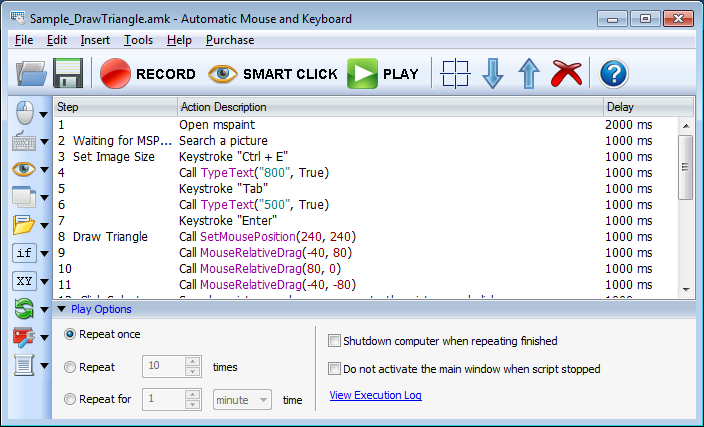The width and height of the screenshot is (704, 427).
Task: Click the SMART CLICK eye button
Action: pyautogui.click(x=272, y=74)
